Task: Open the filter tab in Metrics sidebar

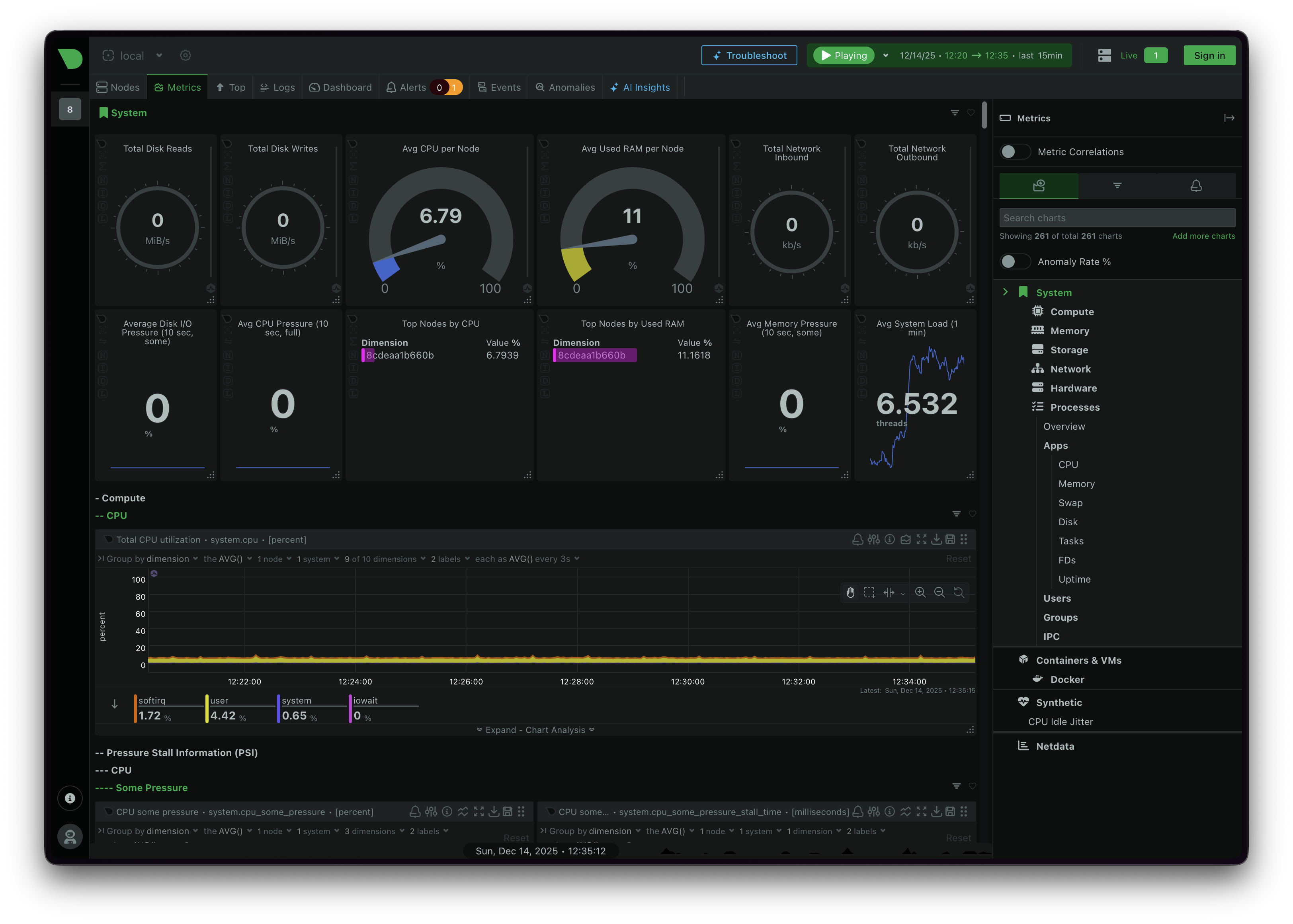Action: pyautogui.click(x=1117, y=185)
